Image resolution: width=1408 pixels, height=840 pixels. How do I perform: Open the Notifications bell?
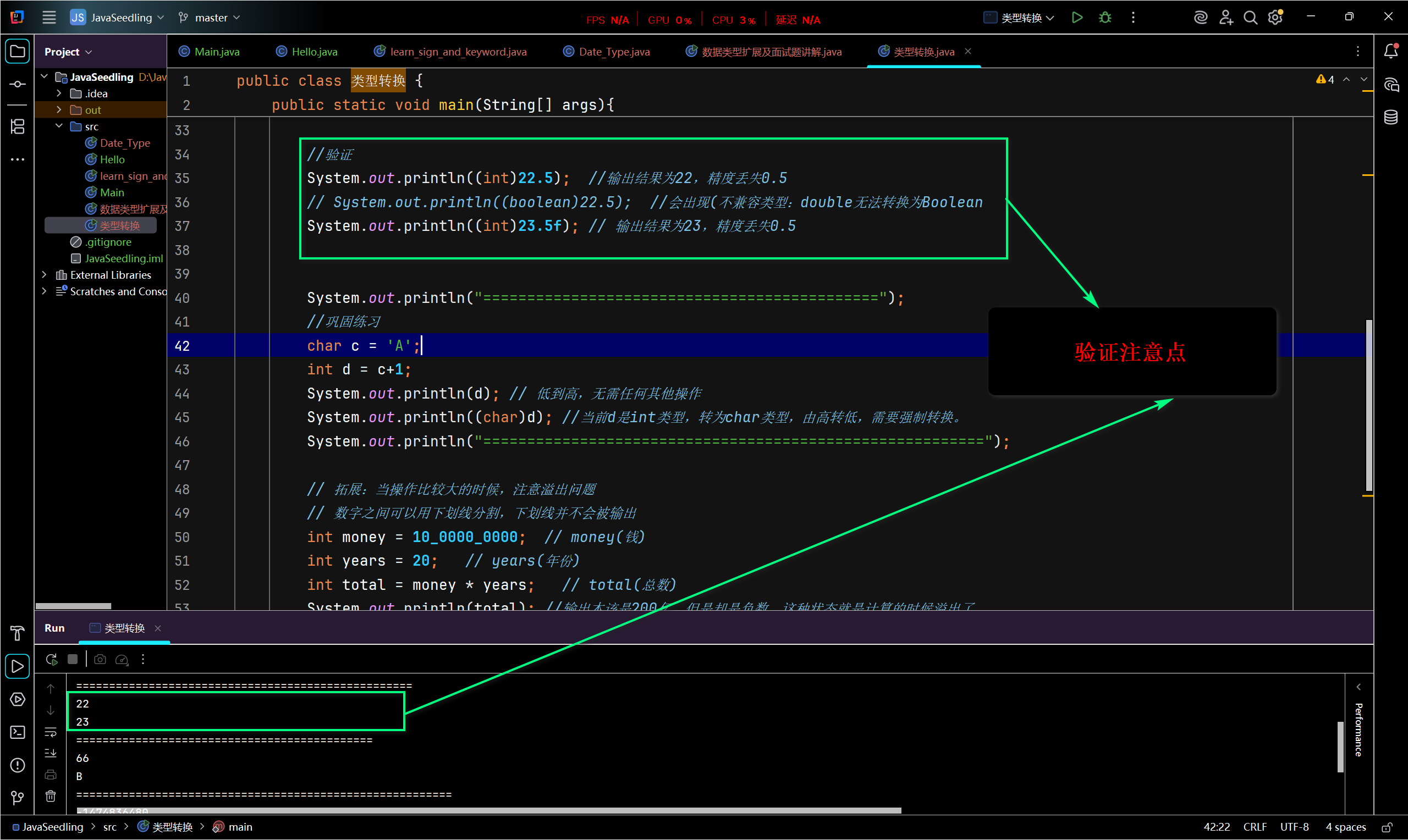click(1391, 52)
